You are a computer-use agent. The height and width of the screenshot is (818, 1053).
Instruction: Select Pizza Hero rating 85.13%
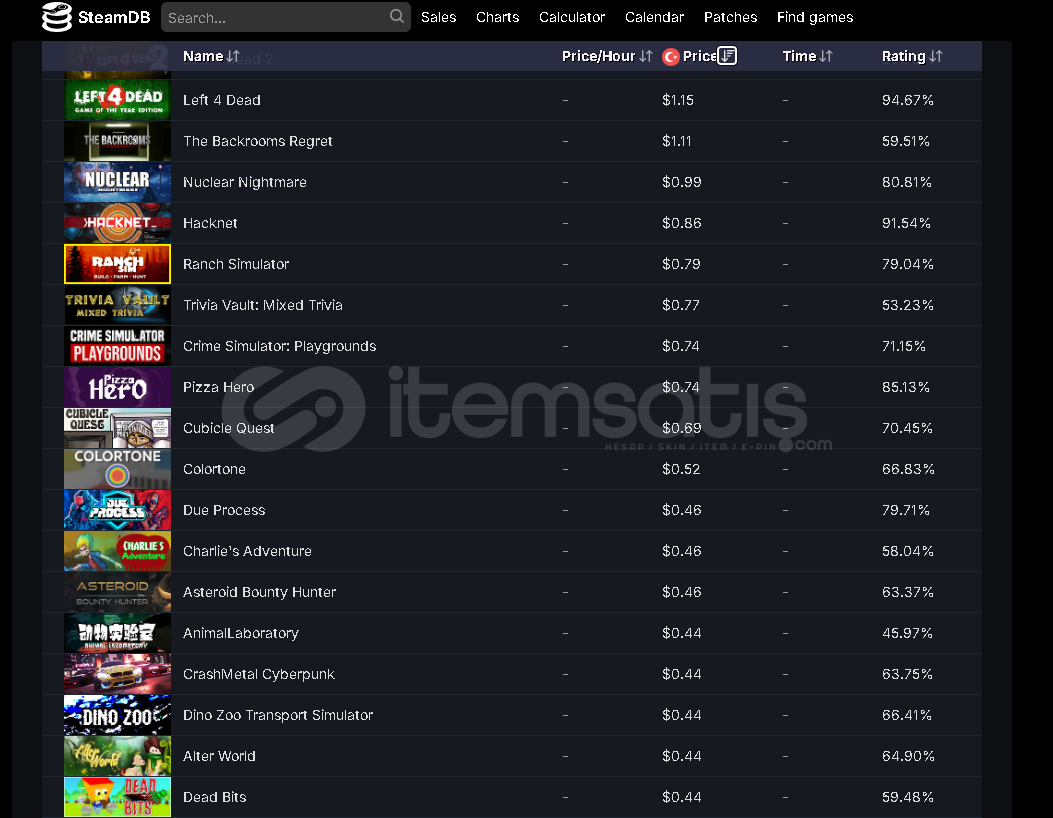click(906, 387)
